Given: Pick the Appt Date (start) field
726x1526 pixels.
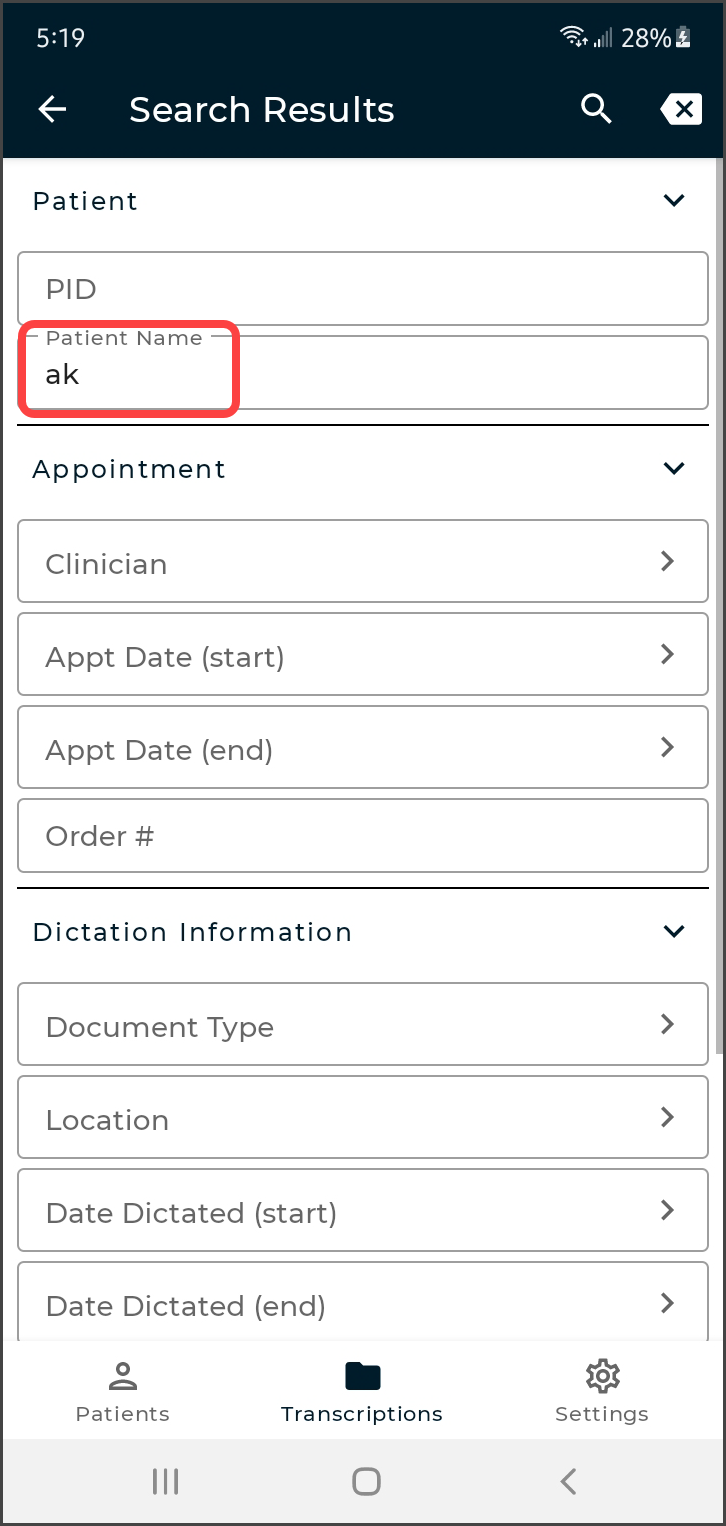Looking at the screenshot, I should (x=363, y=655).
